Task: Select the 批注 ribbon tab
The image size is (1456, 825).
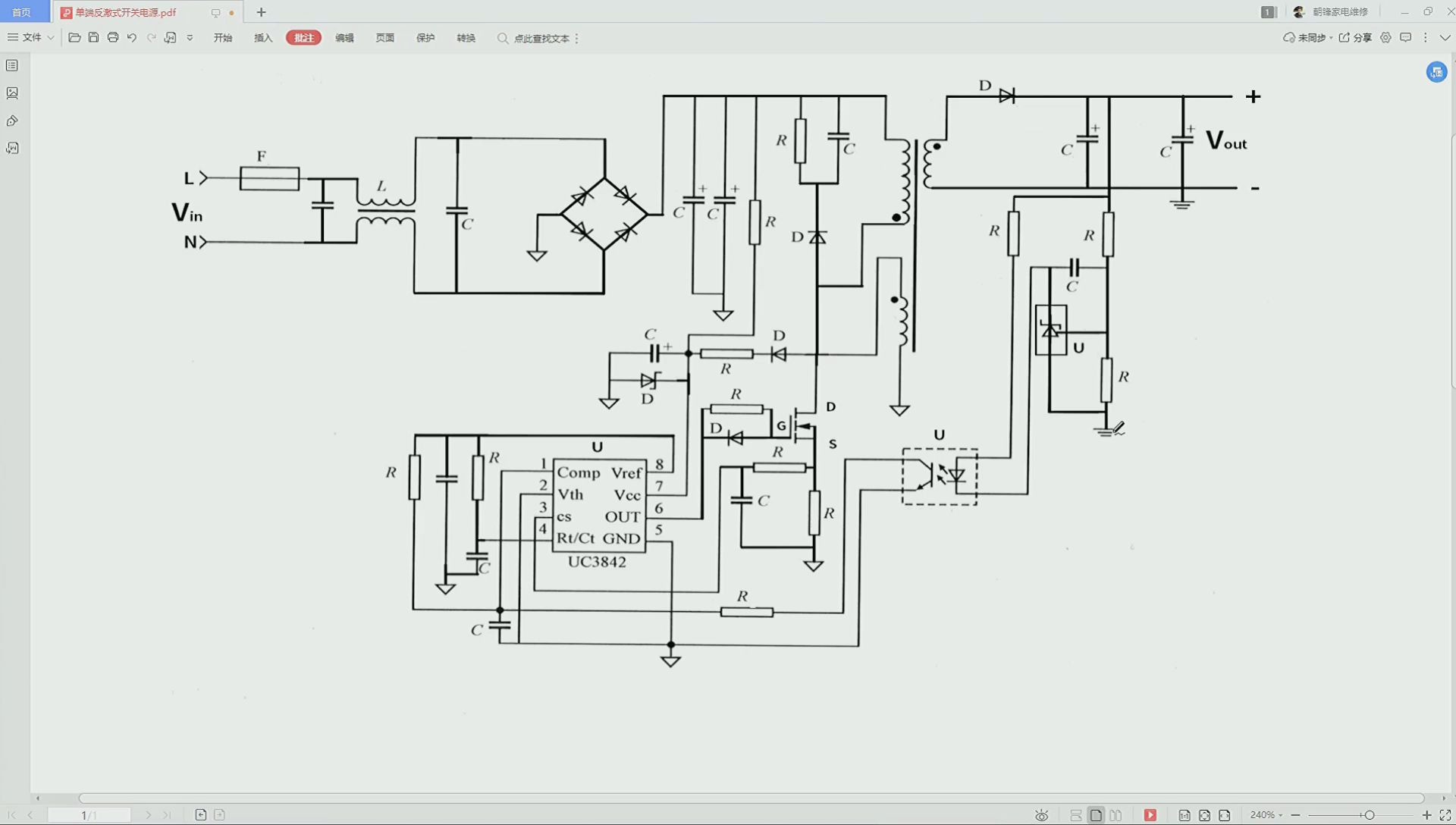Action: tap(303, 38)
